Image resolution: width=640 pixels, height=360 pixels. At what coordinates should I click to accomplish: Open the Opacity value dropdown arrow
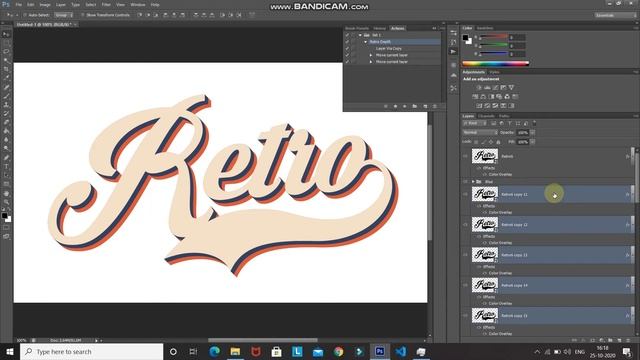[532, 133]
